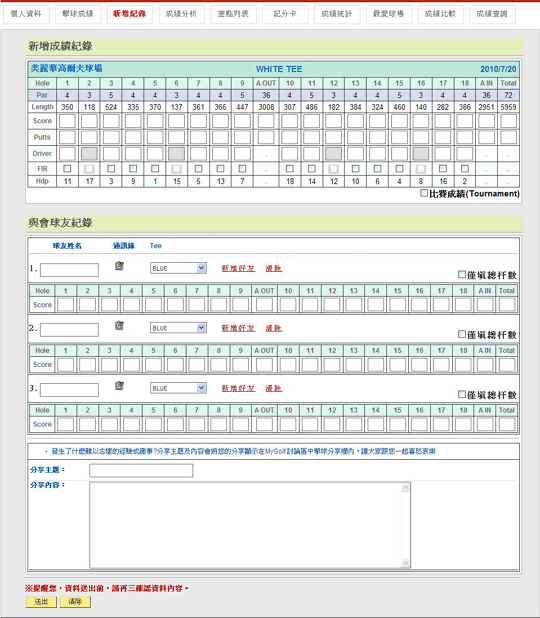Switch to 記分卡 tab

click(285, 14)
